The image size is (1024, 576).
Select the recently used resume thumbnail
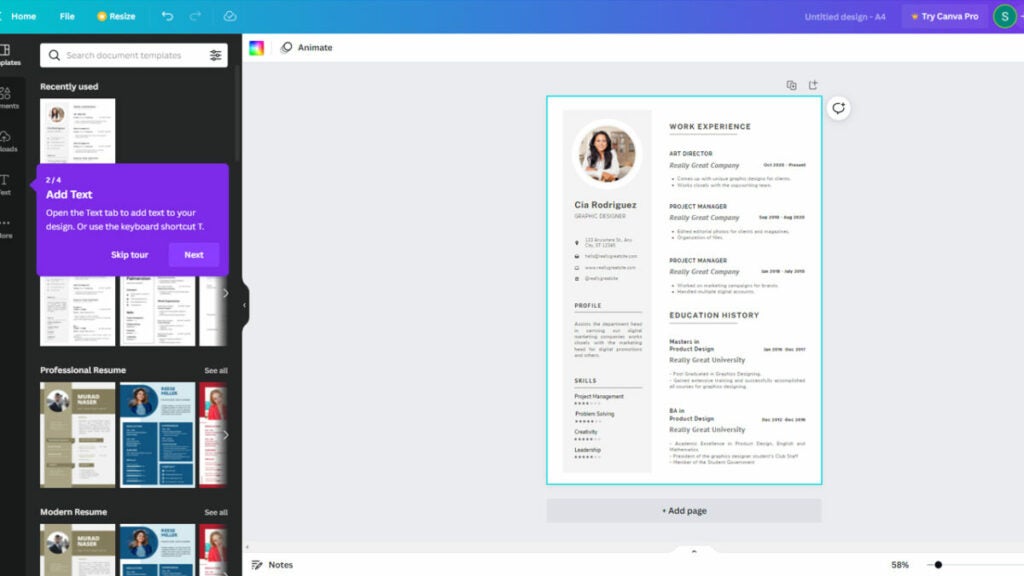pyautogui.click(x=78, y=131)
